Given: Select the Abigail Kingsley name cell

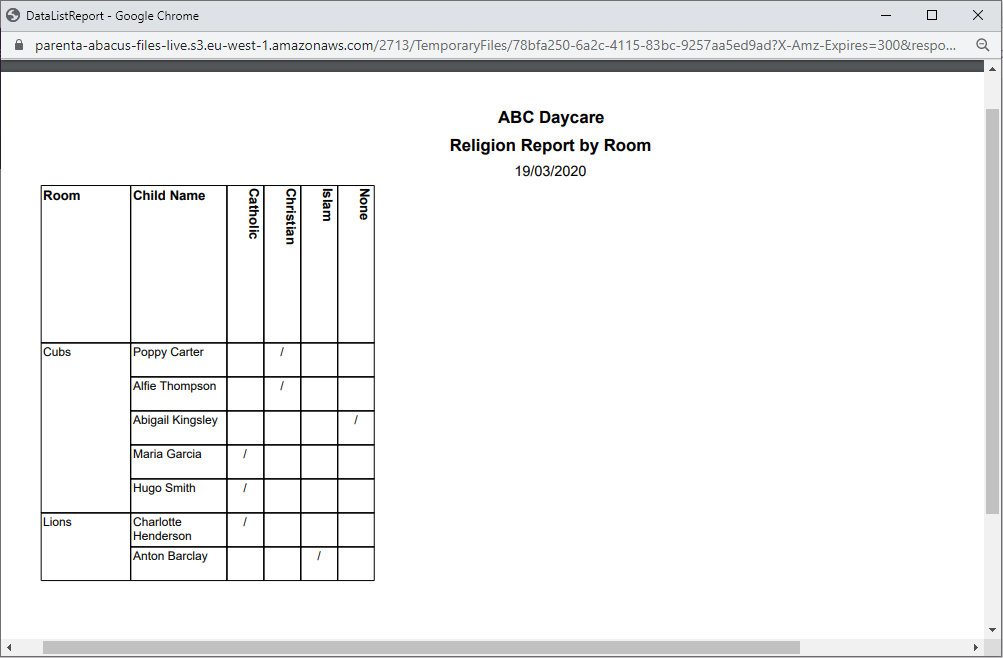Looking at the screenshot, I should point(178,428).
